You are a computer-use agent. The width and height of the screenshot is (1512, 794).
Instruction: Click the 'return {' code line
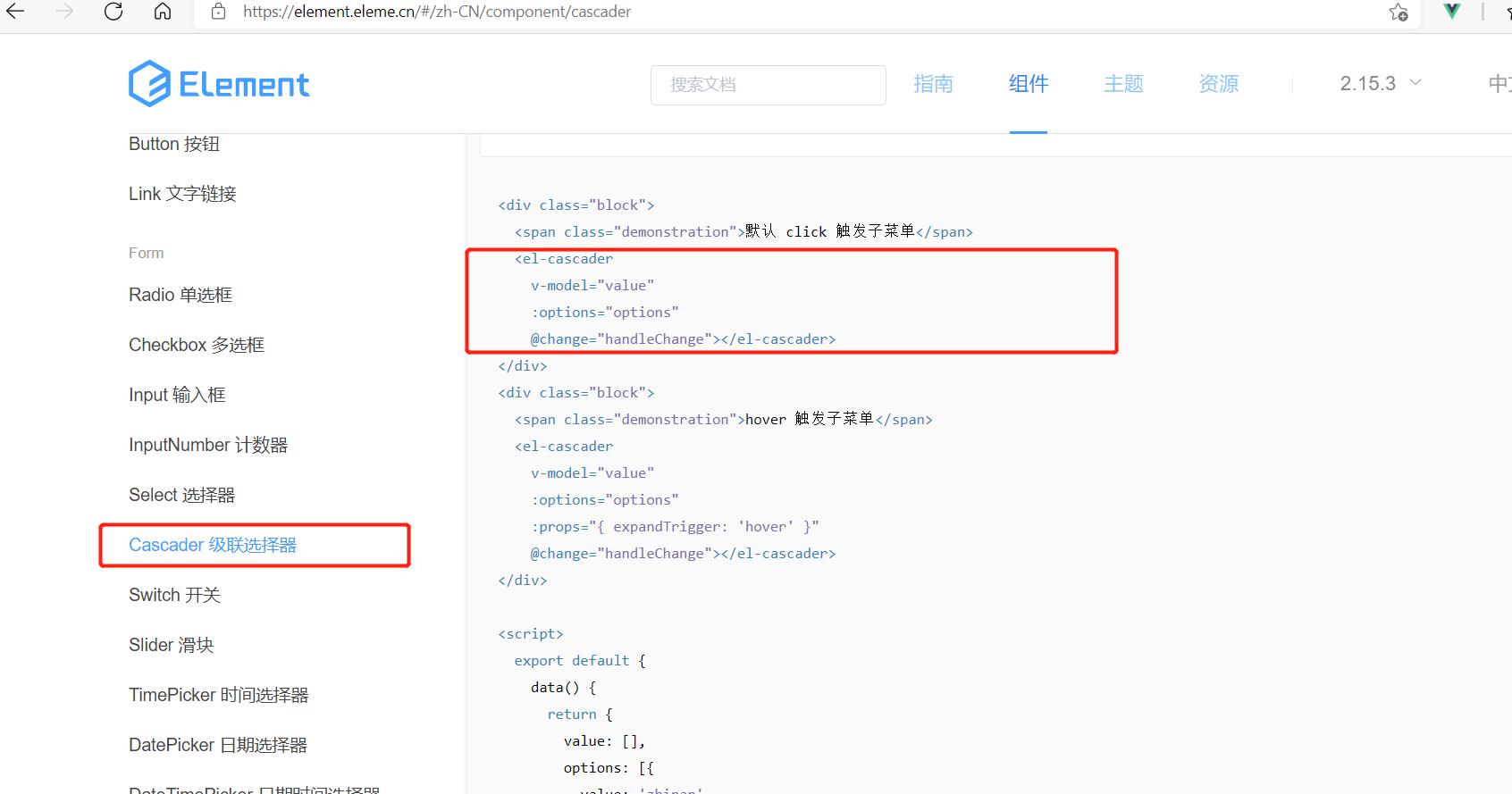[580, 715]
